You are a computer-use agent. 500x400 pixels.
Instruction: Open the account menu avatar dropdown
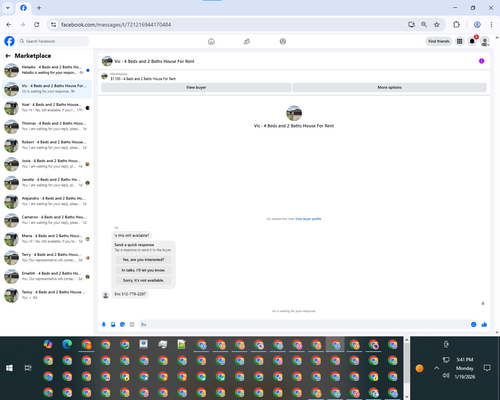click(x=485, y=41)
